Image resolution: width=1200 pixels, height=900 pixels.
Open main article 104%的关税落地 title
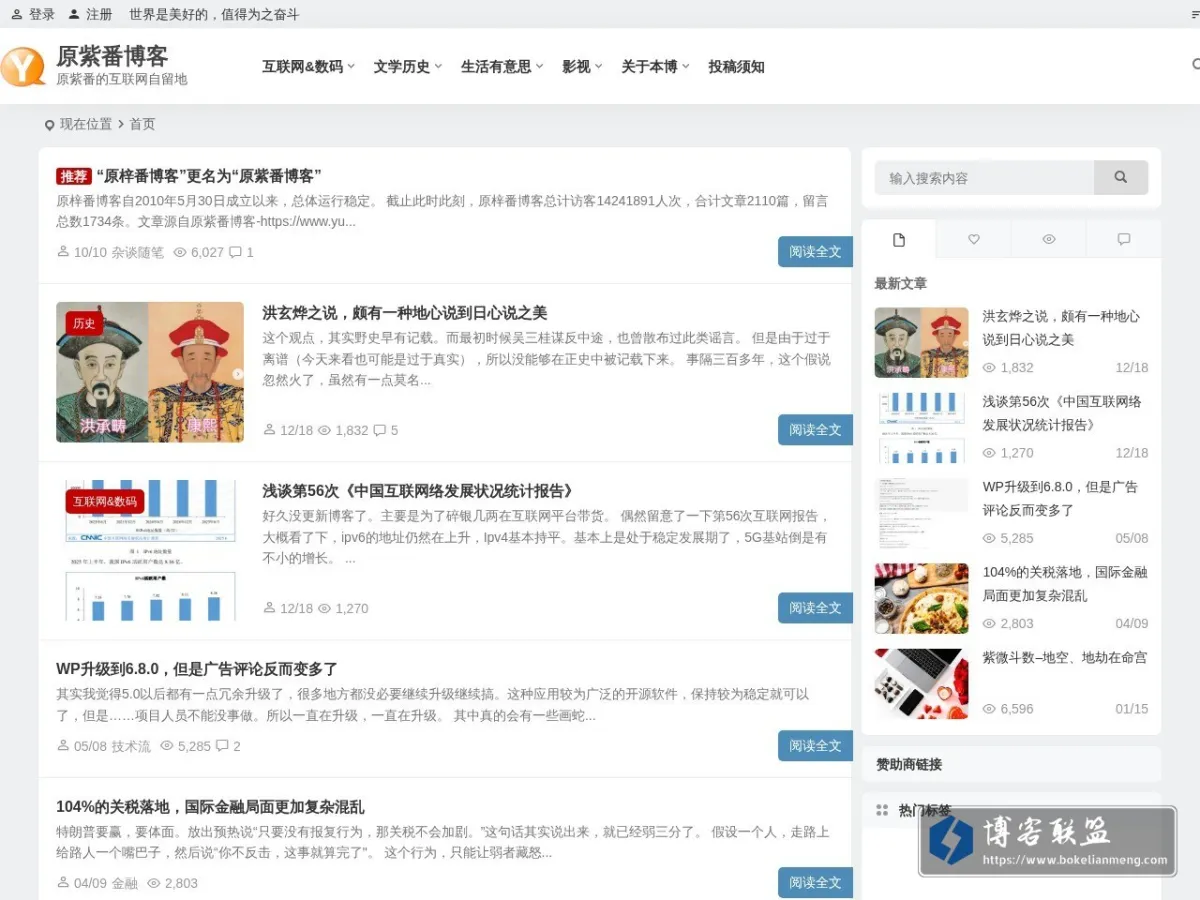[x=210, y=807]
